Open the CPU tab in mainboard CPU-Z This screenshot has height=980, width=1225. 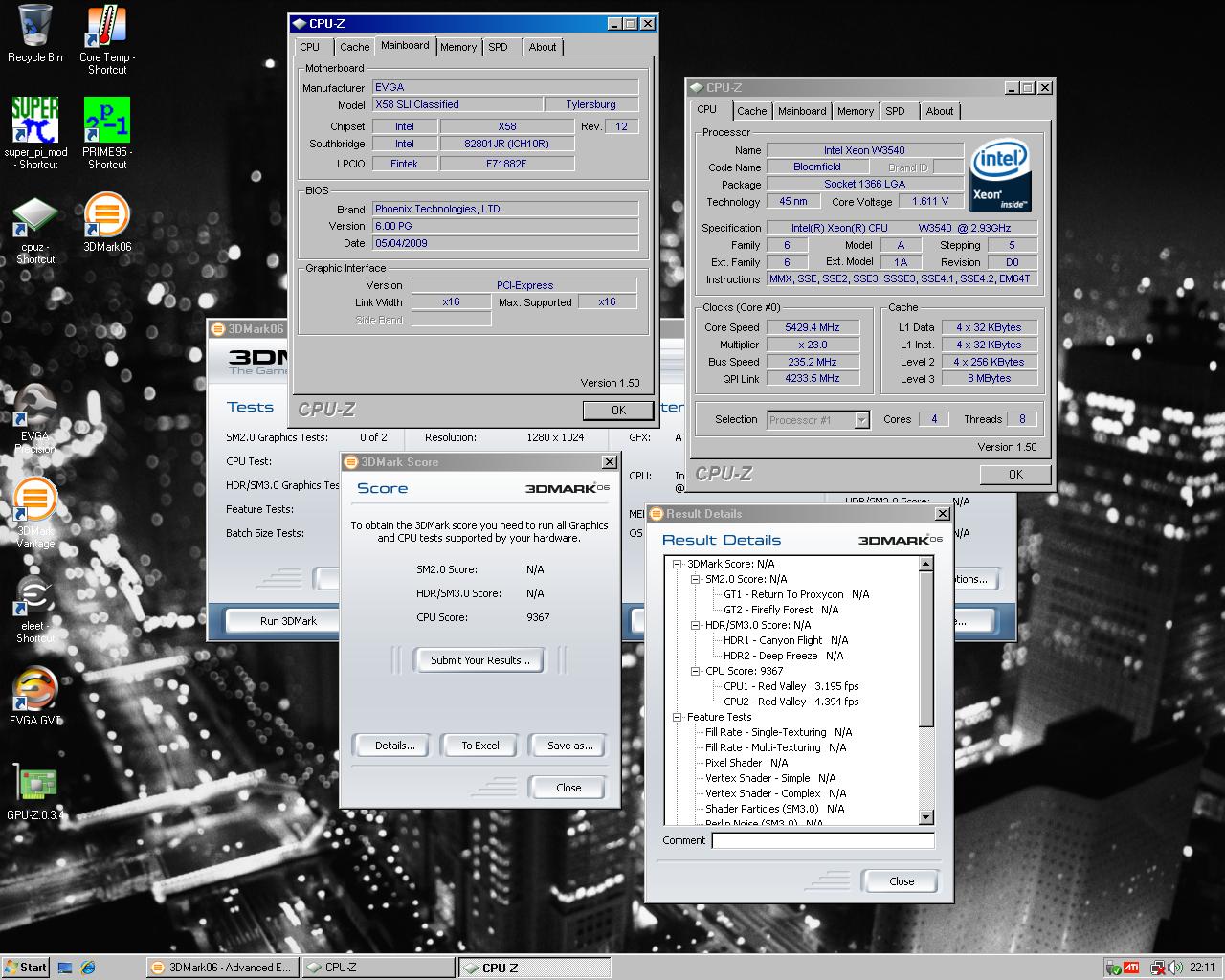(x=310, y=47)
